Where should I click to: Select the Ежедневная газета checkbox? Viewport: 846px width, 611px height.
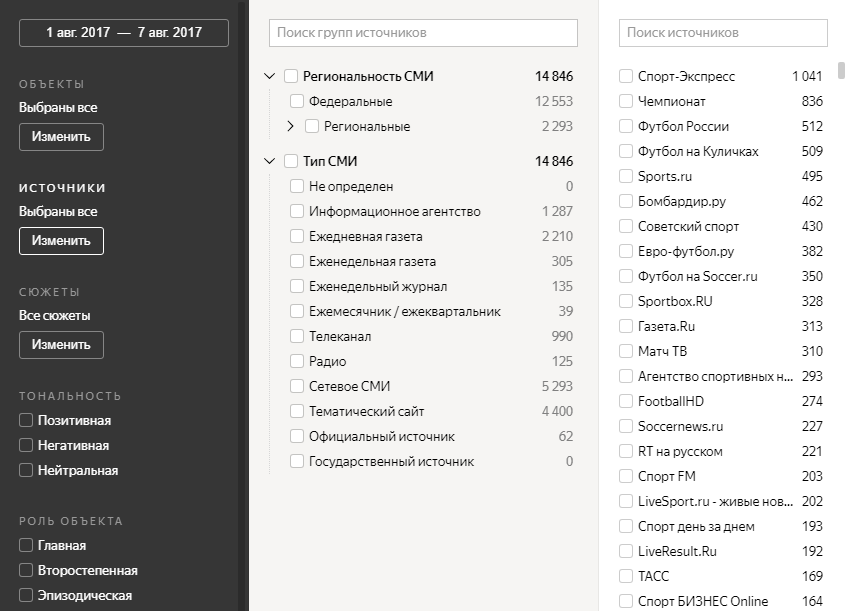(x=297, y=236)
